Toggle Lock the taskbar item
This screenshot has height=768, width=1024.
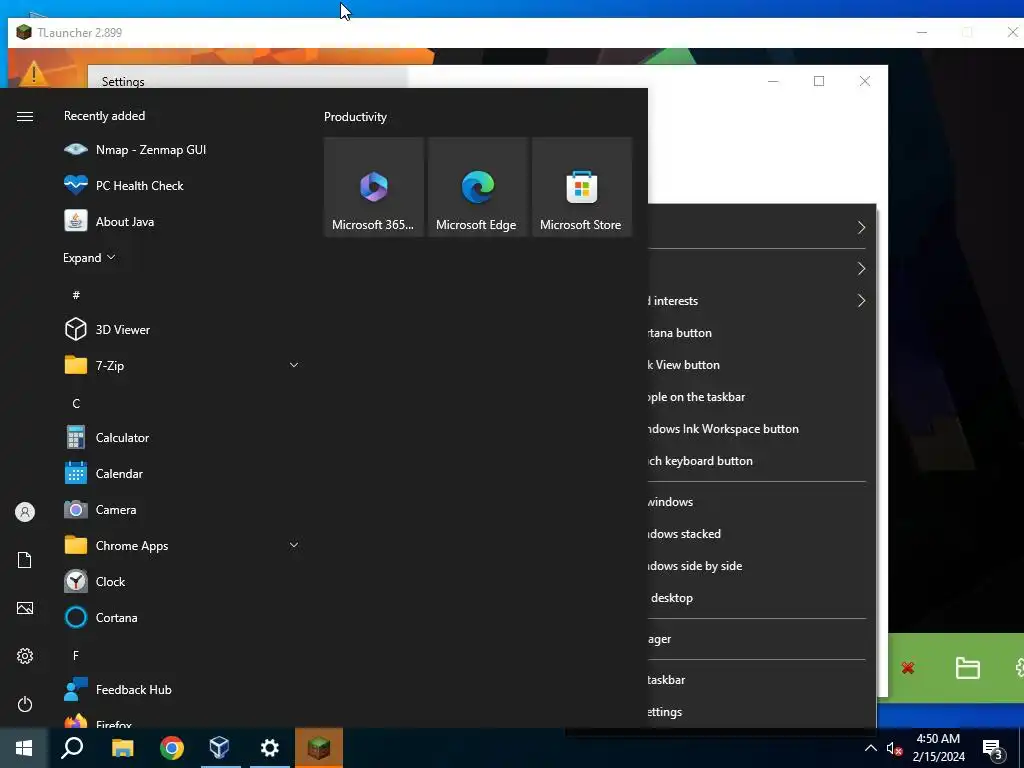point(761,679)
